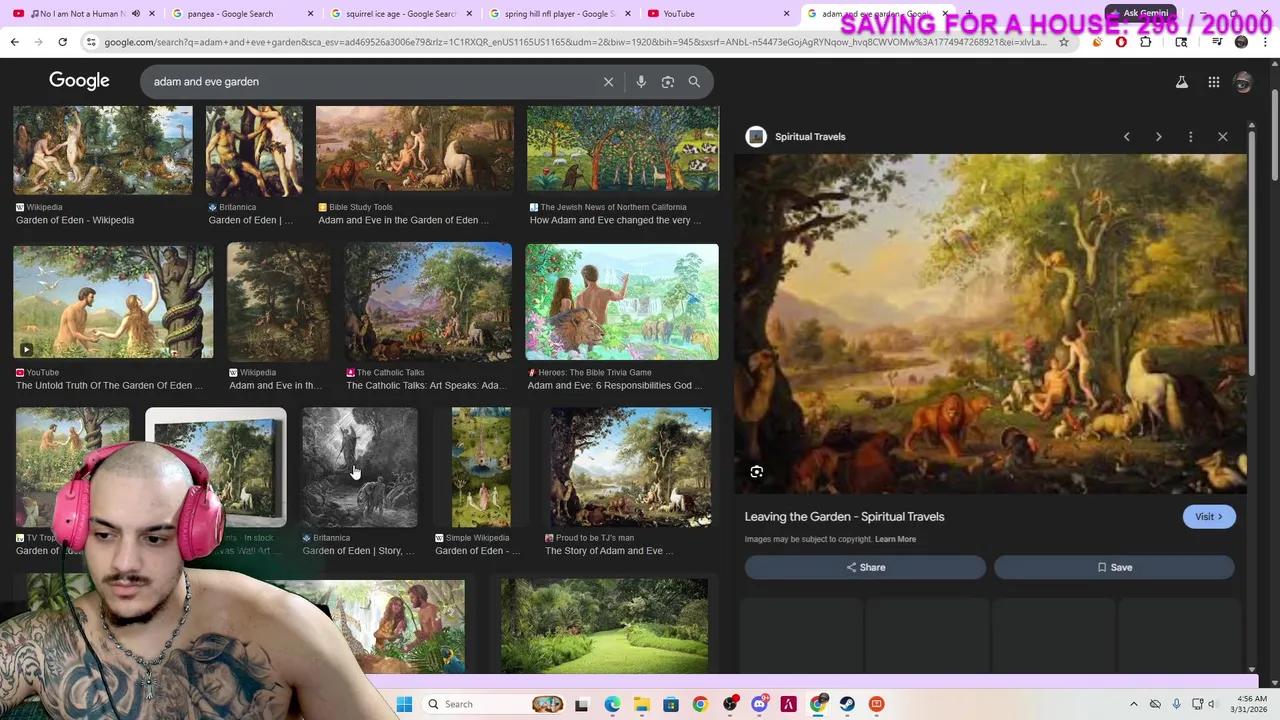Open taskbar clock showing 4:56 AM
This screenshot has height=720, width=1280.
point(1250,704)
